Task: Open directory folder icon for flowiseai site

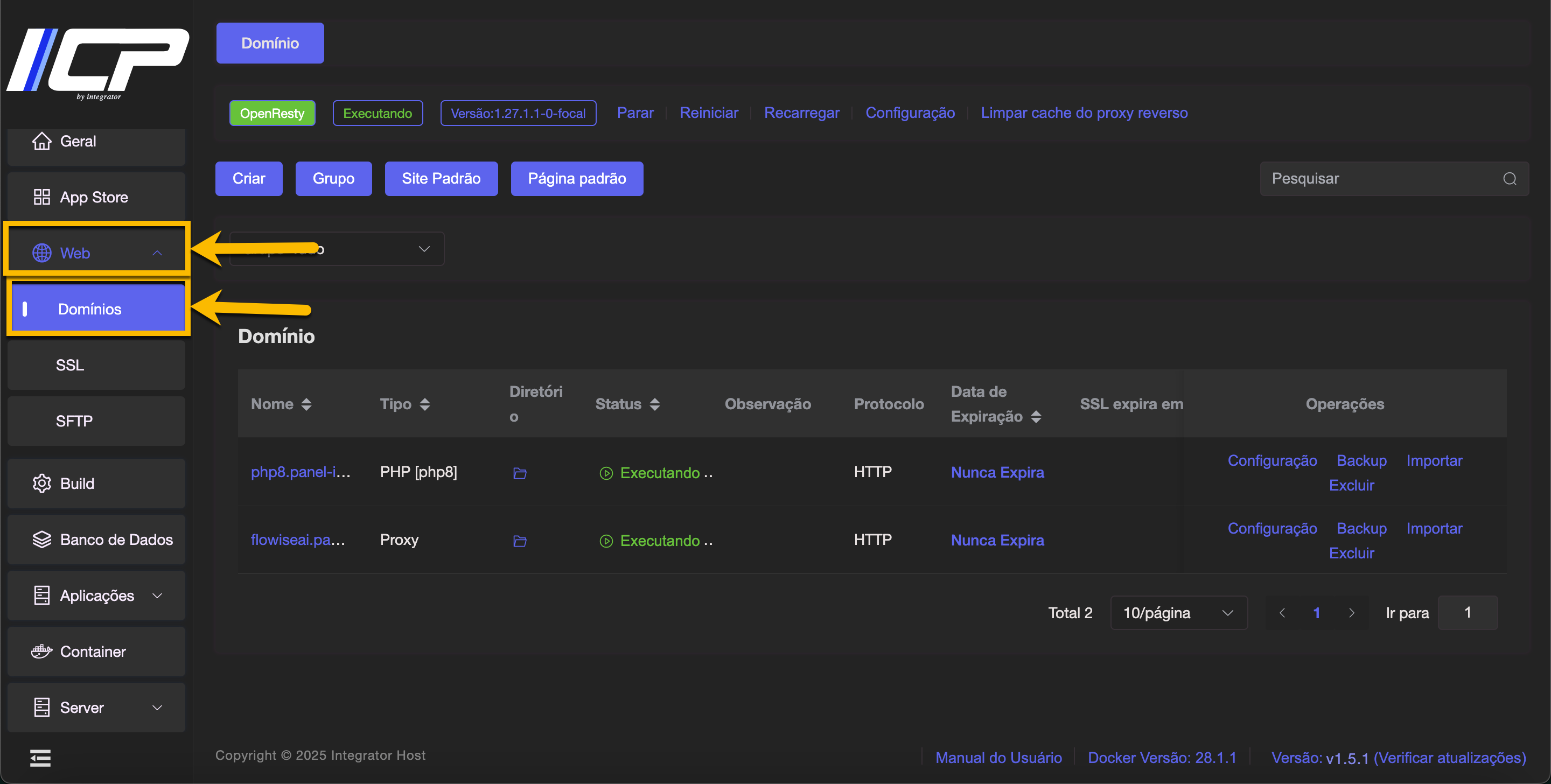Action: point(520,541)
